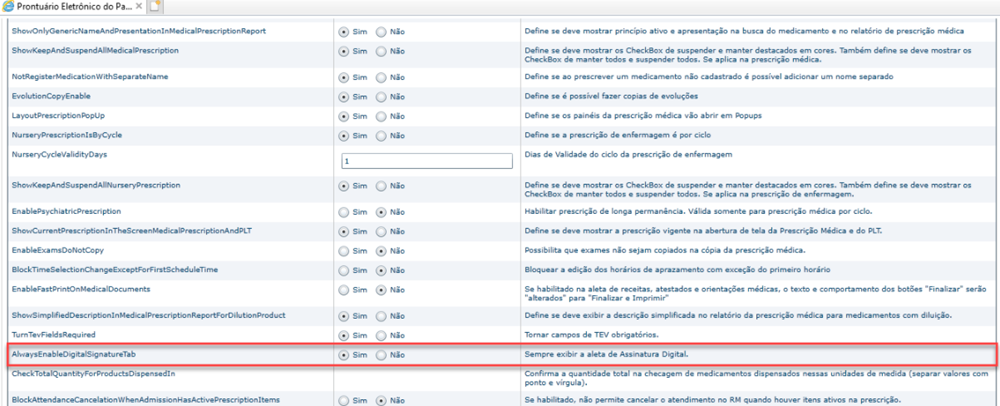Select Sim for BlockAttendanceCancelationWhenAdmissionHasActivePrescriptionItems
Image resolution: width=1000 pixels, height=406 pixels.
[344, 401]
